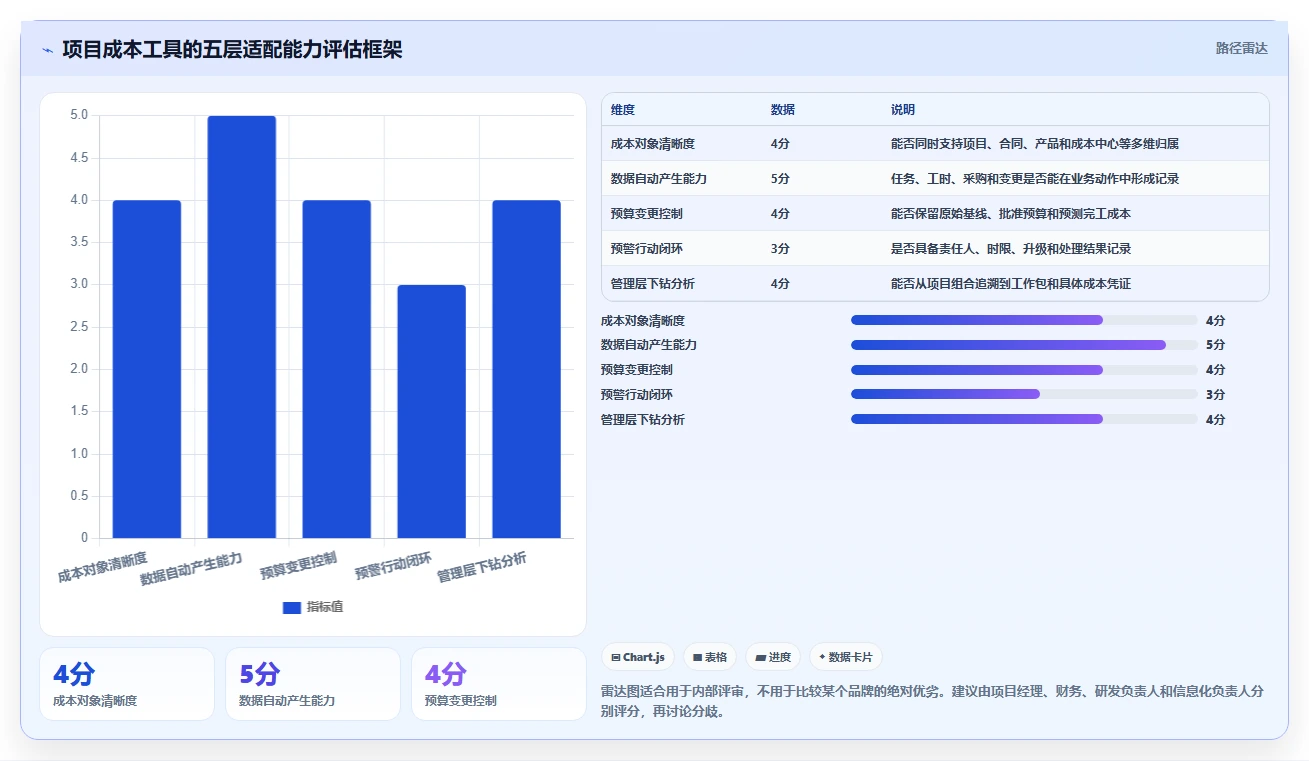Viewport: 1309px width, 761px height.
Task: Click the page title 项目成本工具的五层适配能力评估框架
Action: point(232,49)
